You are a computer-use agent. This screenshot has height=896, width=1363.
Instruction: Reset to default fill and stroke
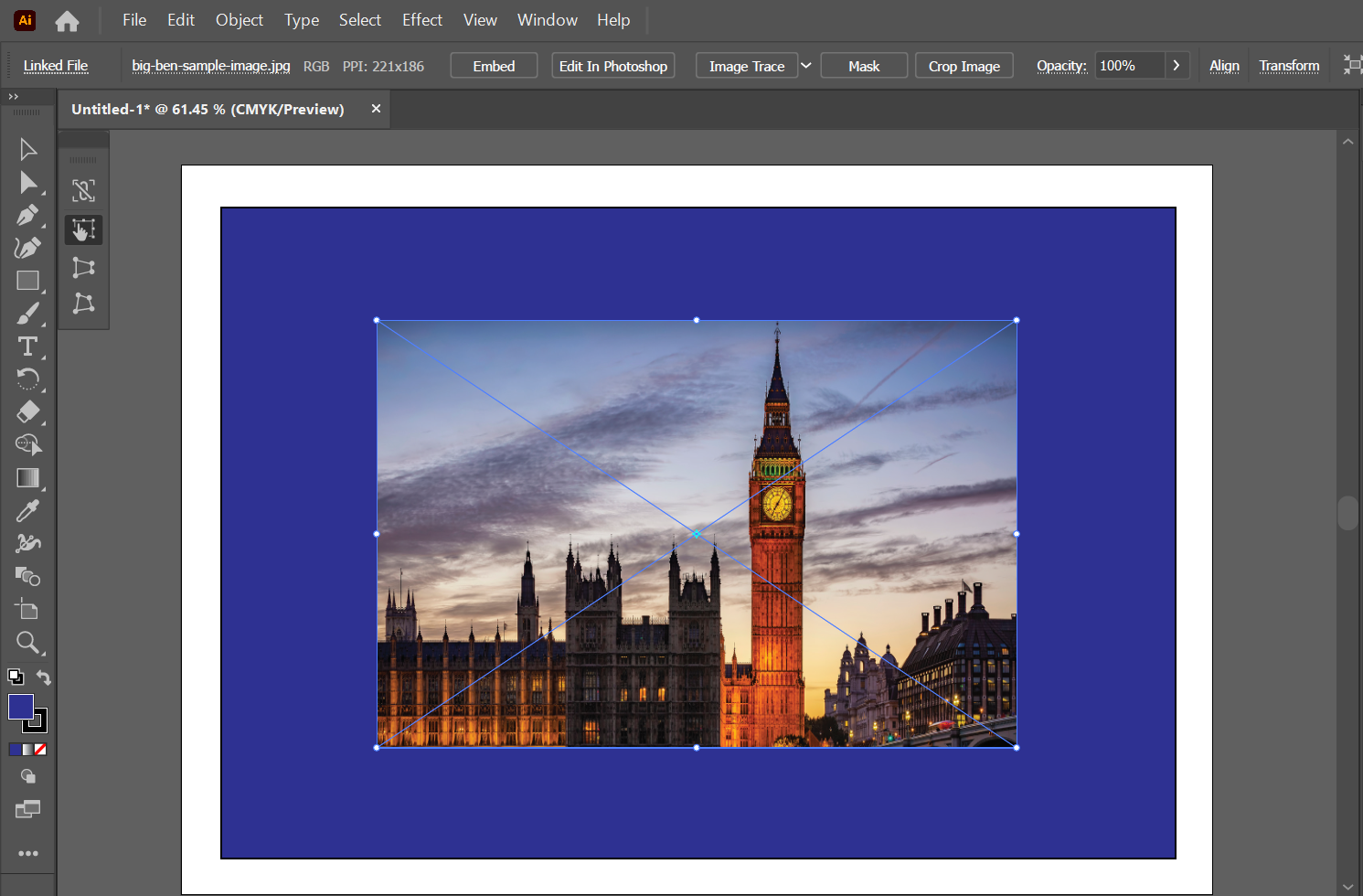[16, 677]
